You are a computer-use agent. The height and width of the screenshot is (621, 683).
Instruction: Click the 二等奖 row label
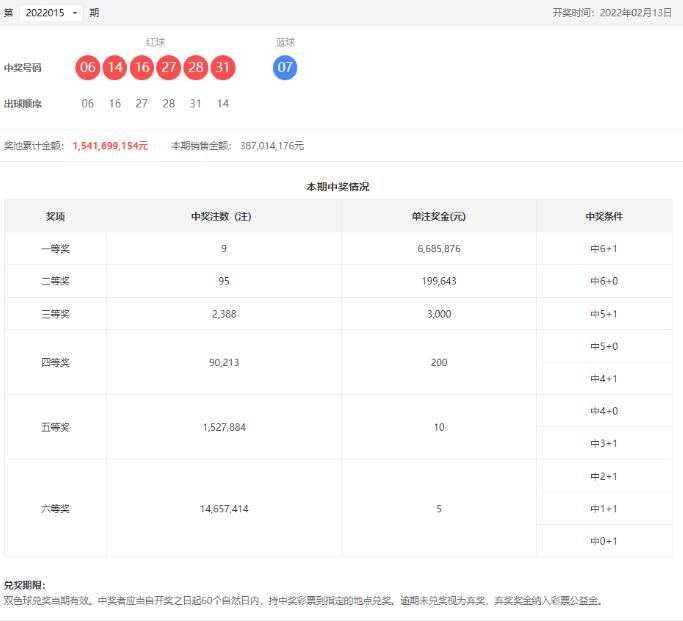pyautogui.click(x=55, y=281)
